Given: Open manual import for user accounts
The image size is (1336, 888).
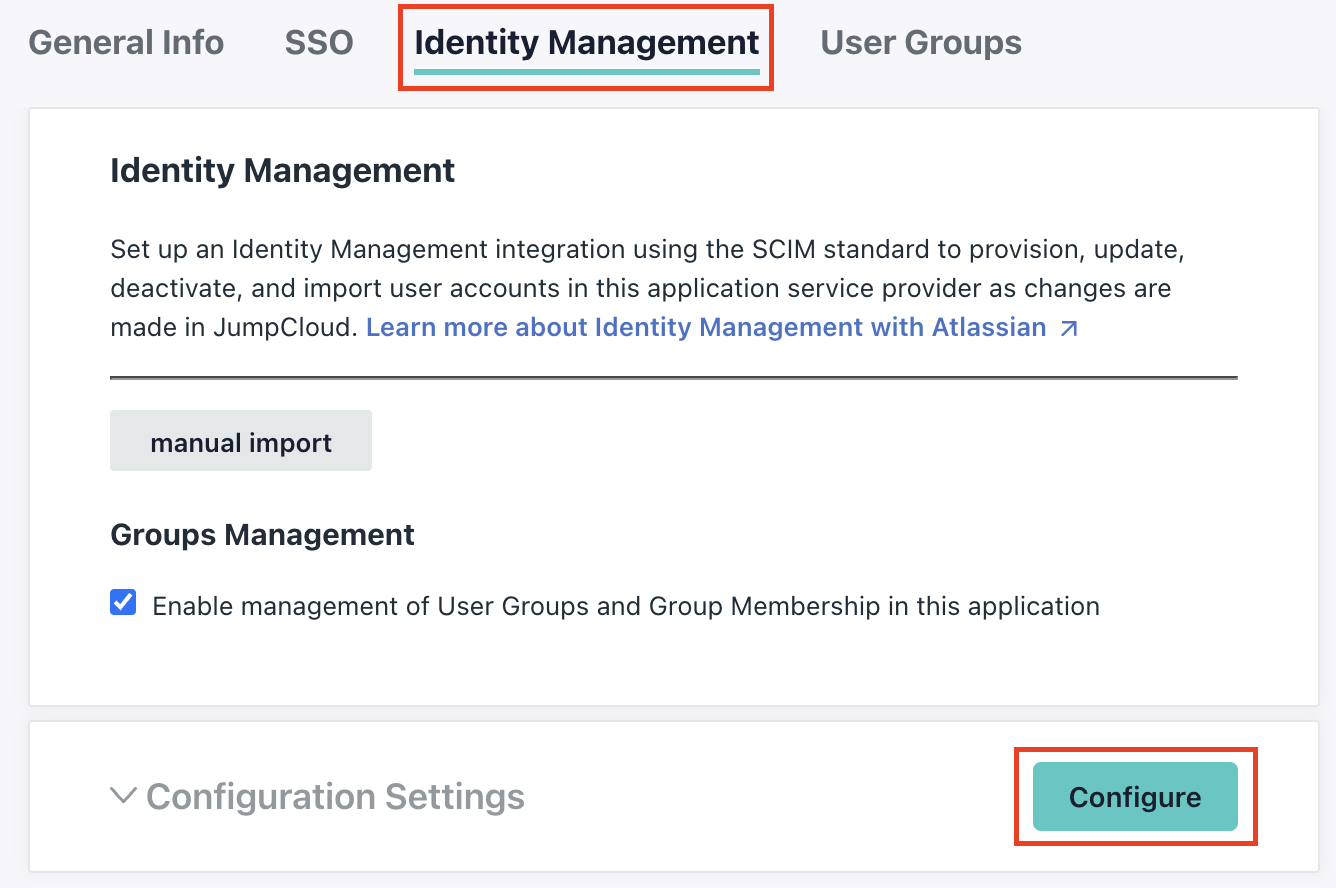Looking at the screenshot, I should click(x=240, y=440).
